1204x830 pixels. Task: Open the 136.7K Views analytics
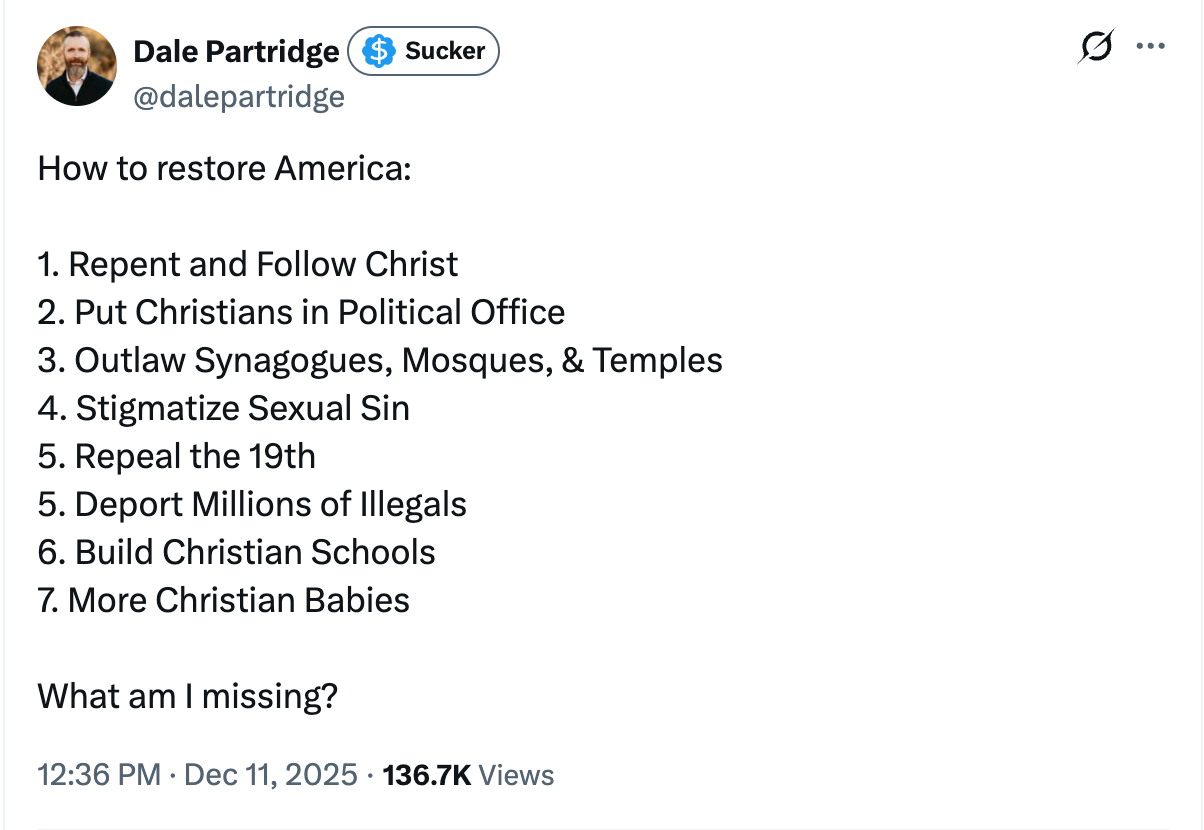[x=466, y=774]
